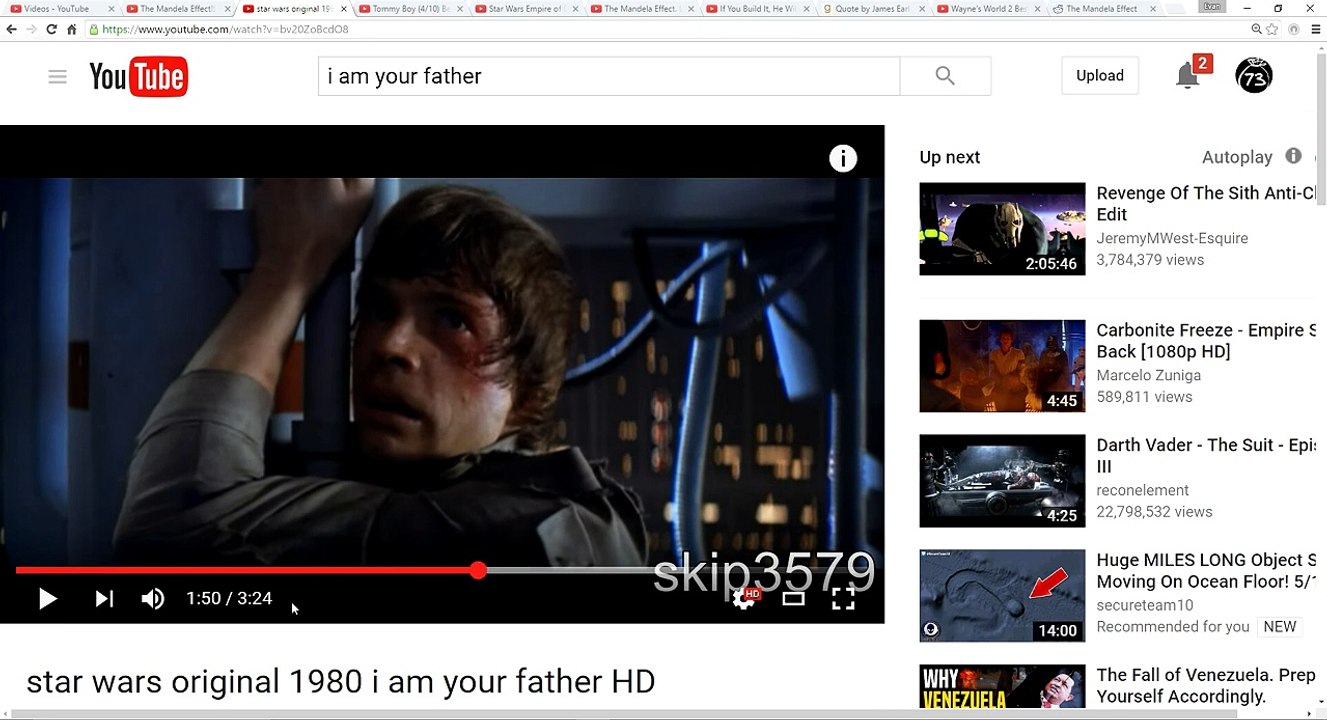Viewport: 1327px width, 720px height.
Task: Open the YouTube hamburger guide menu
Action: pos(57,77)
